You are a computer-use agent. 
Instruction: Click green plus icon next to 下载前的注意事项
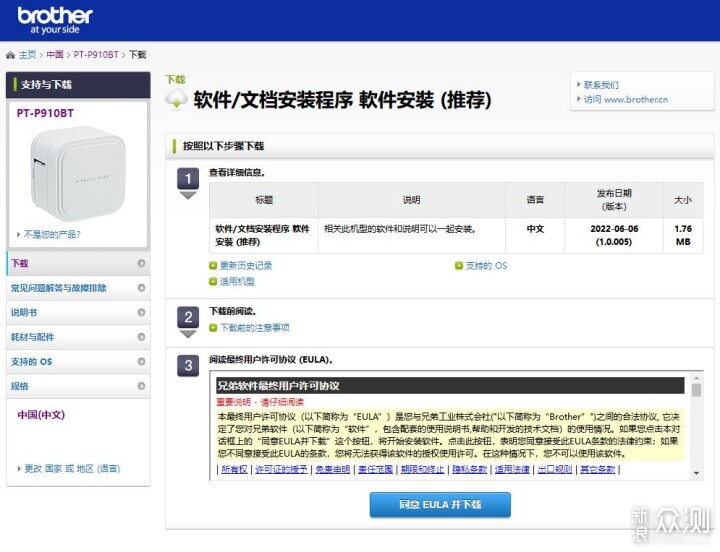pyautogui.click(x=213, y=327)
